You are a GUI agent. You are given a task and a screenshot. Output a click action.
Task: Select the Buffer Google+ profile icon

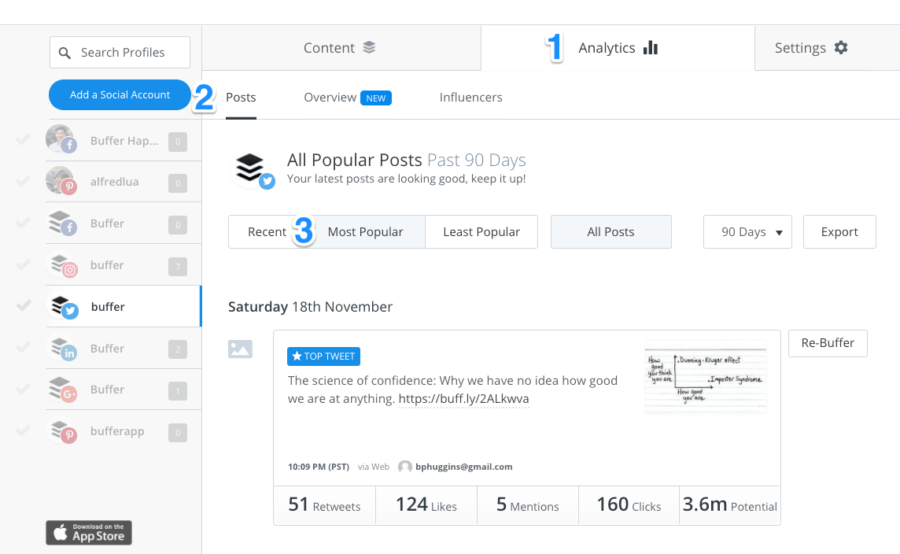[x=63, y=389]
